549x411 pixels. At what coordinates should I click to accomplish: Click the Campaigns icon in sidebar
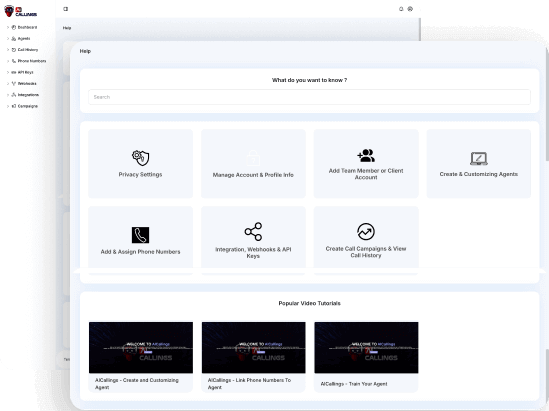(14, 106)
